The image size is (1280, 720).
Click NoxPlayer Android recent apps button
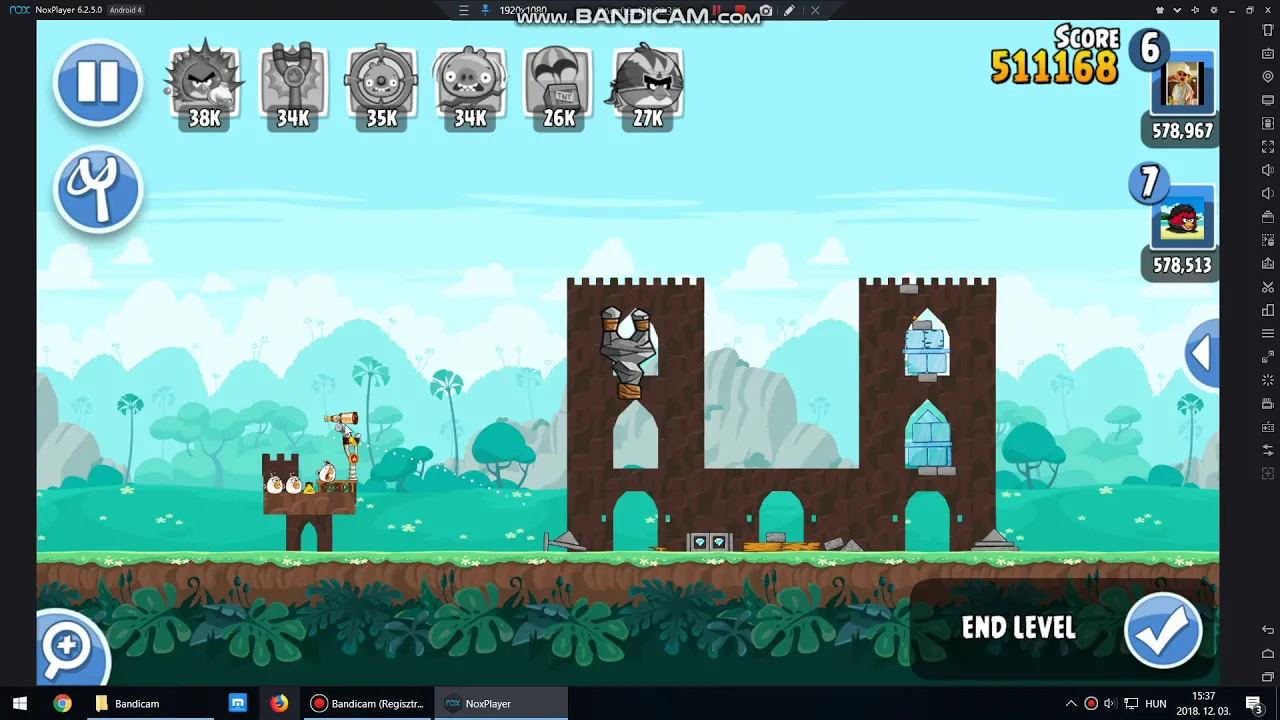coord(1268,677)
